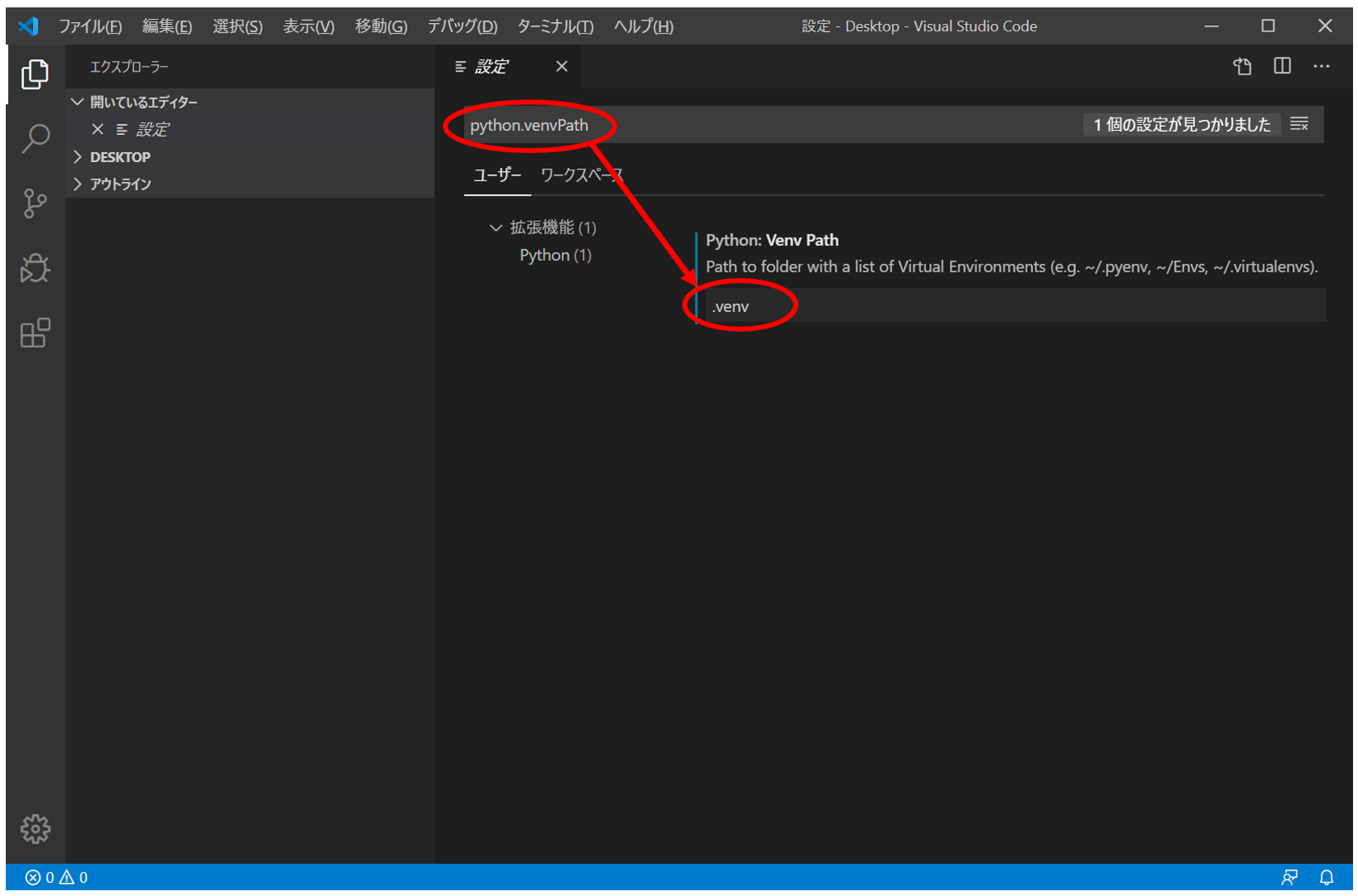Open the 移動(G) menu
1358x896 pixels.
point(381,26)
